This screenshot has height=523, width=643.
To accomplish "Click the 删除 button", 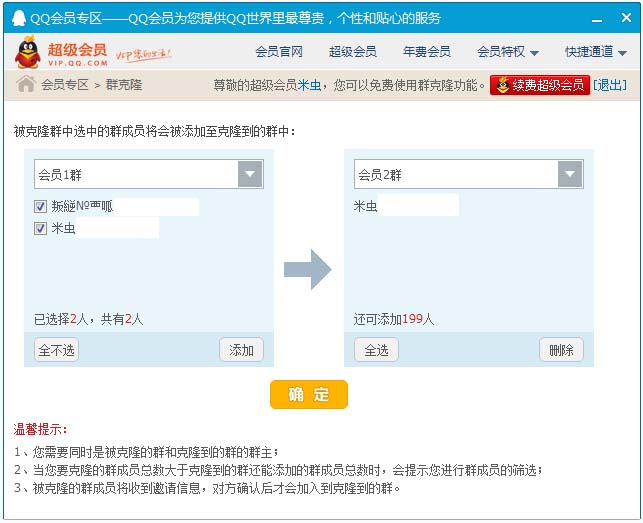I will click(561, 350).
